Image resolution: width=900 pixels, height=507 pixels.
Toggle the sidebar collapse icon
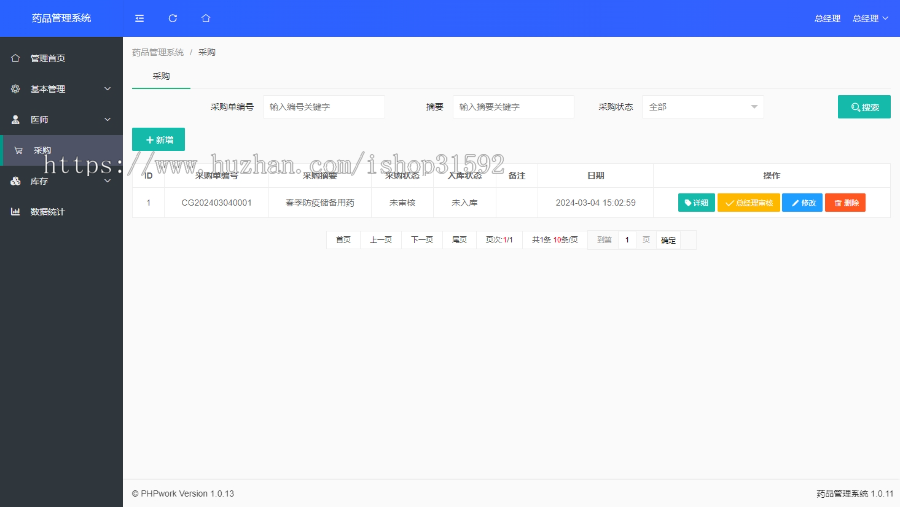[139, 18]
